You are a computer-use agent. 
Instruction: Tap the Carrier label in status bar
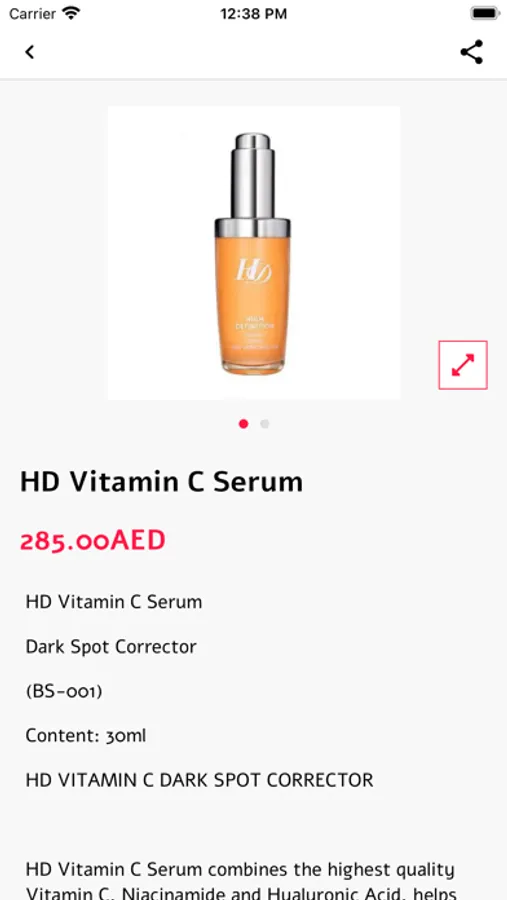click(32, 14)
